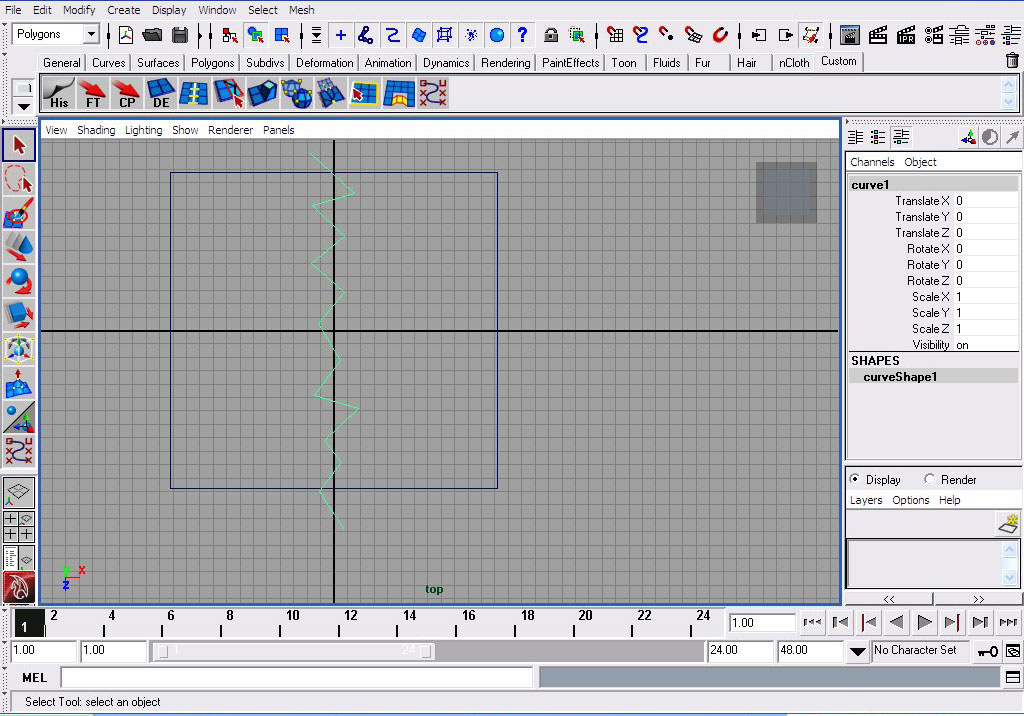This screenshot has height=716, width=1024.
Task: Toggle the auto keyframe key button
Action: point(987,651)
